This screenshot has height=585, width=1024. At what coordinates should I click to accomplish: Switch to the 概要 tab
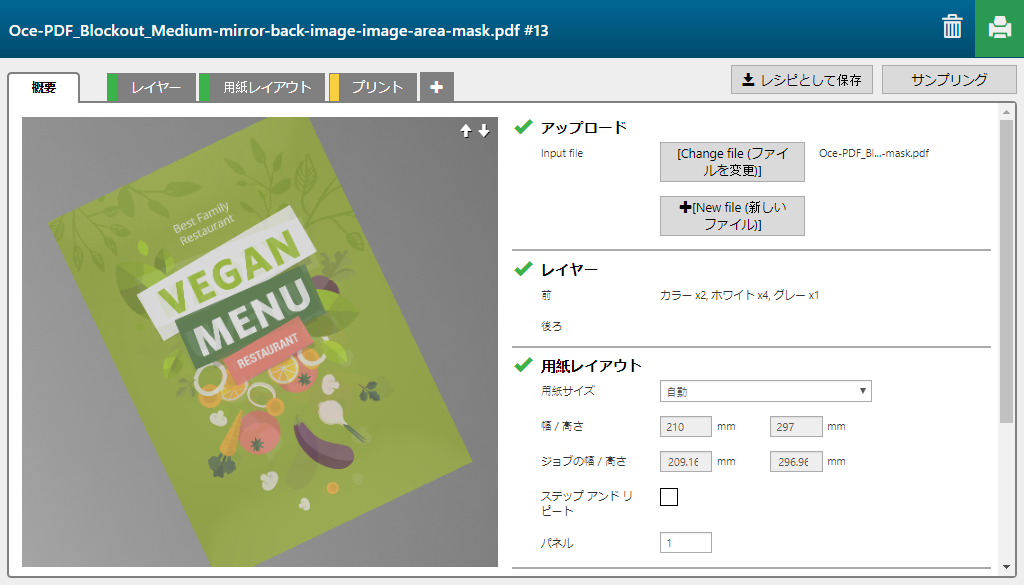click(x=44, y=87)
